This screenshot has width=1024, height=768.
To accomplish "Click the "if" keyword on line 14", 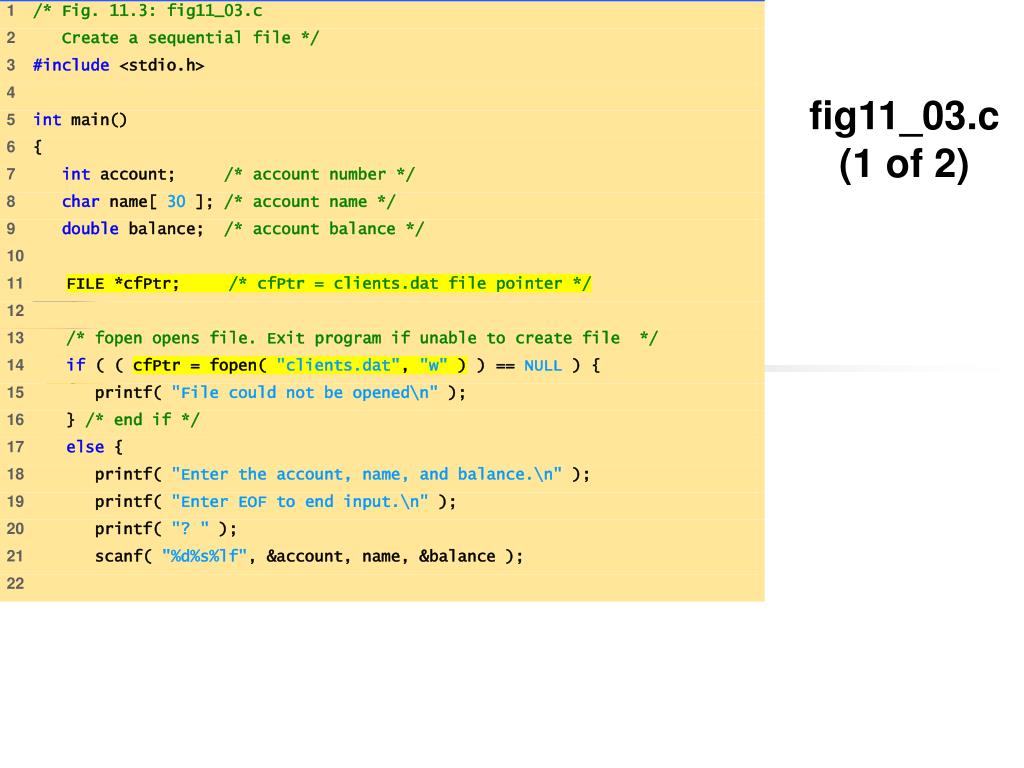I will click(x=76, y=365).
